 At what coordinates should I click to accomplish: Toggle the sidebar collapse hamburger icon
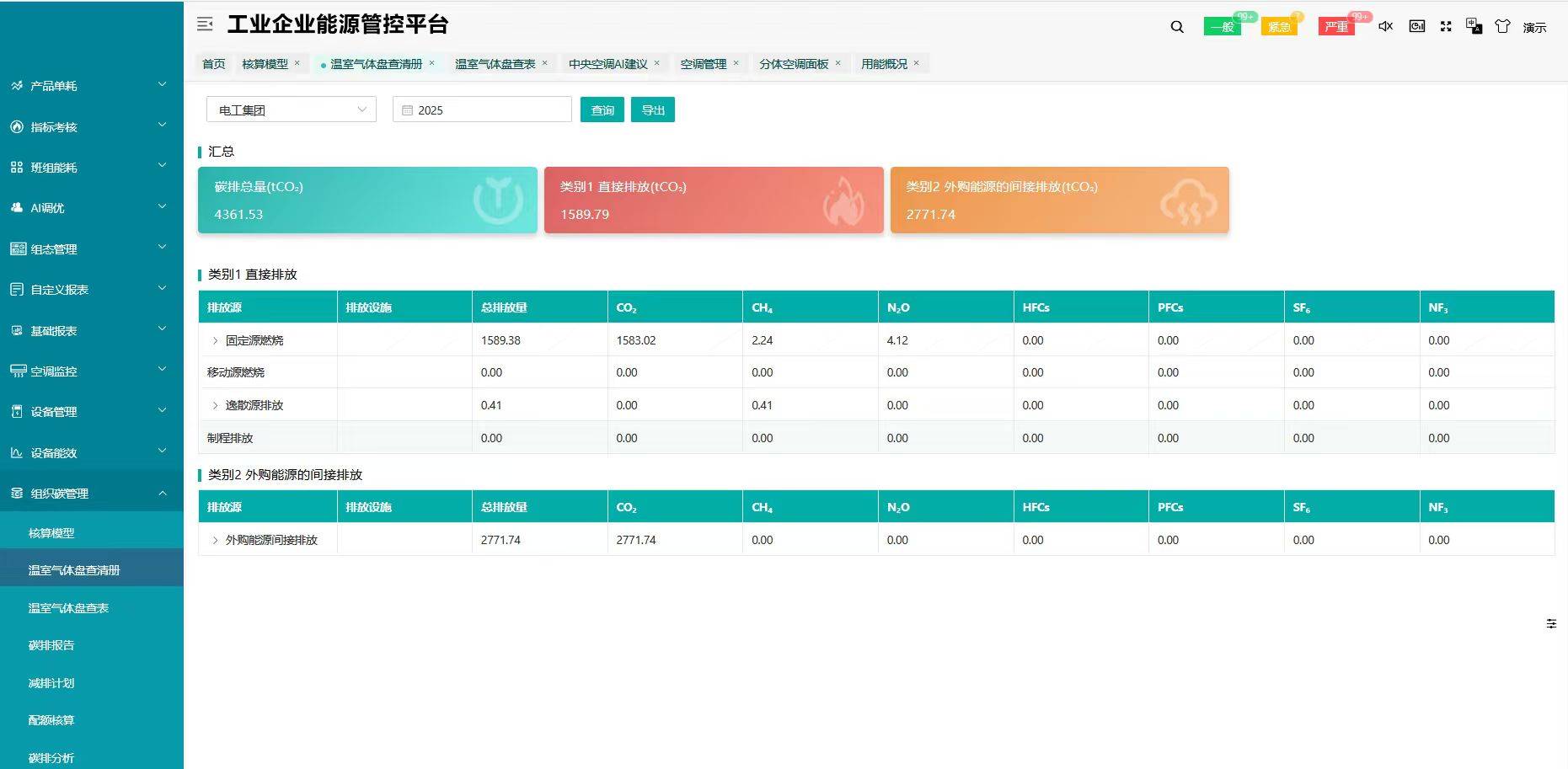click(x=205, y=24)
